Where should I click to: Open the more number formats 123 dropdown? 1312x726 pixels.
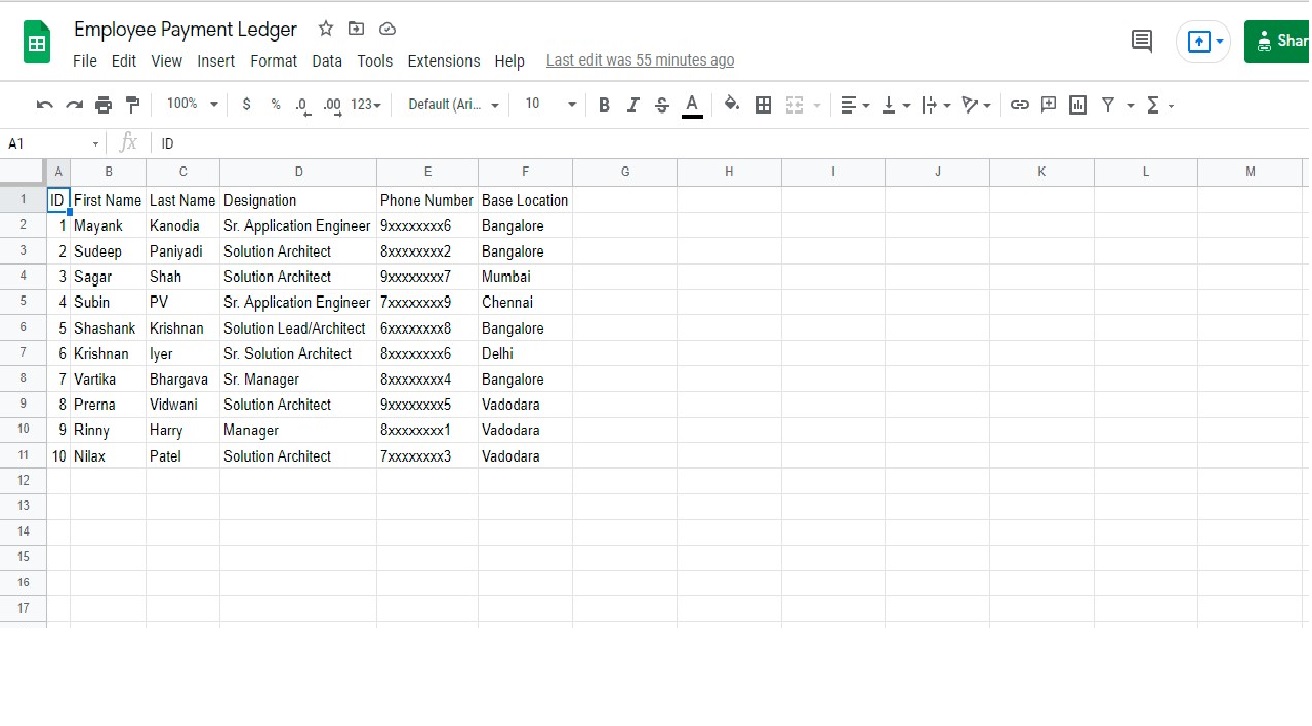coord(366,104)
